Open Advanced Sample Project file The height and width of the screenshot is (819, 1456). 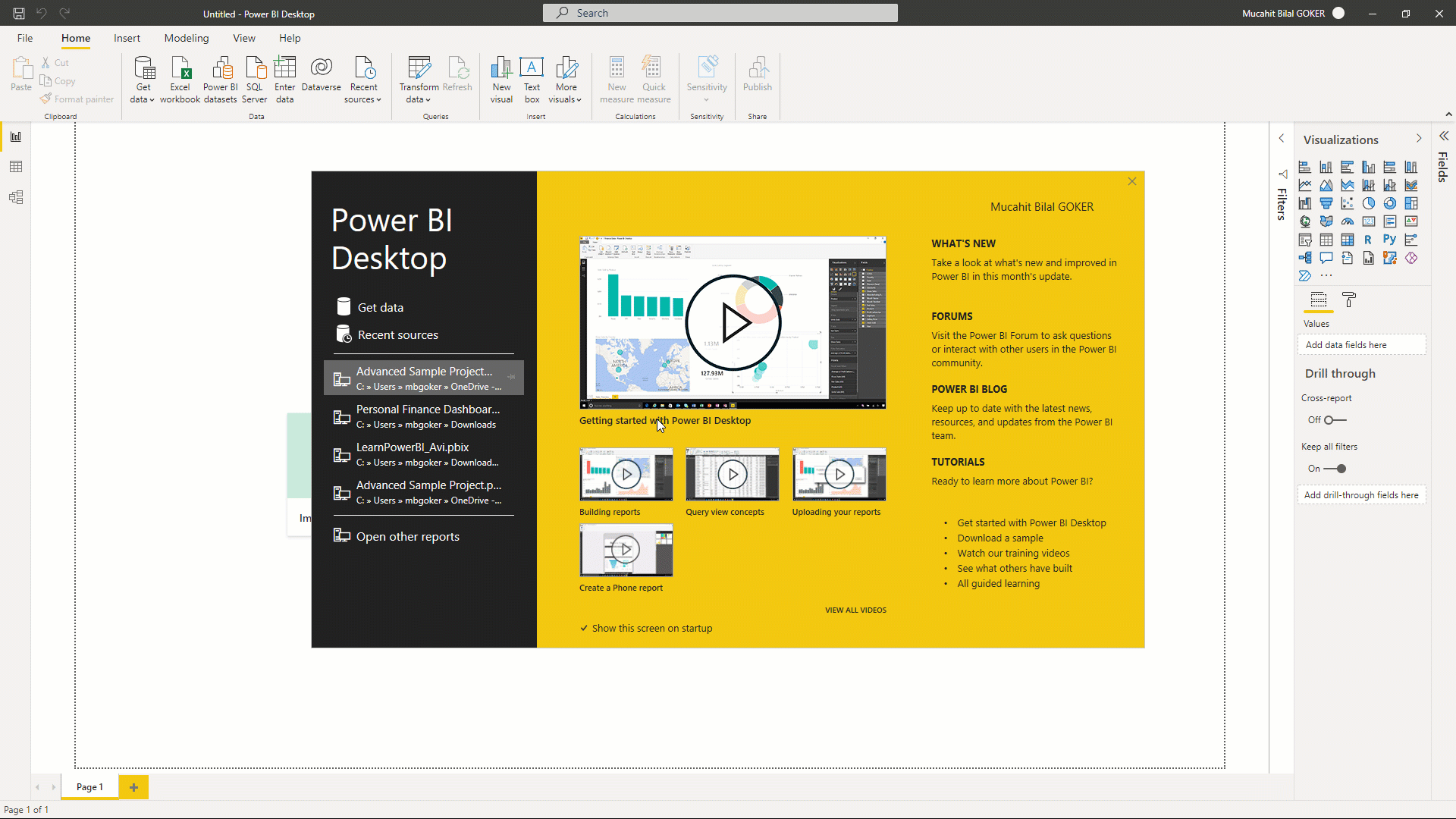(423, 378)
